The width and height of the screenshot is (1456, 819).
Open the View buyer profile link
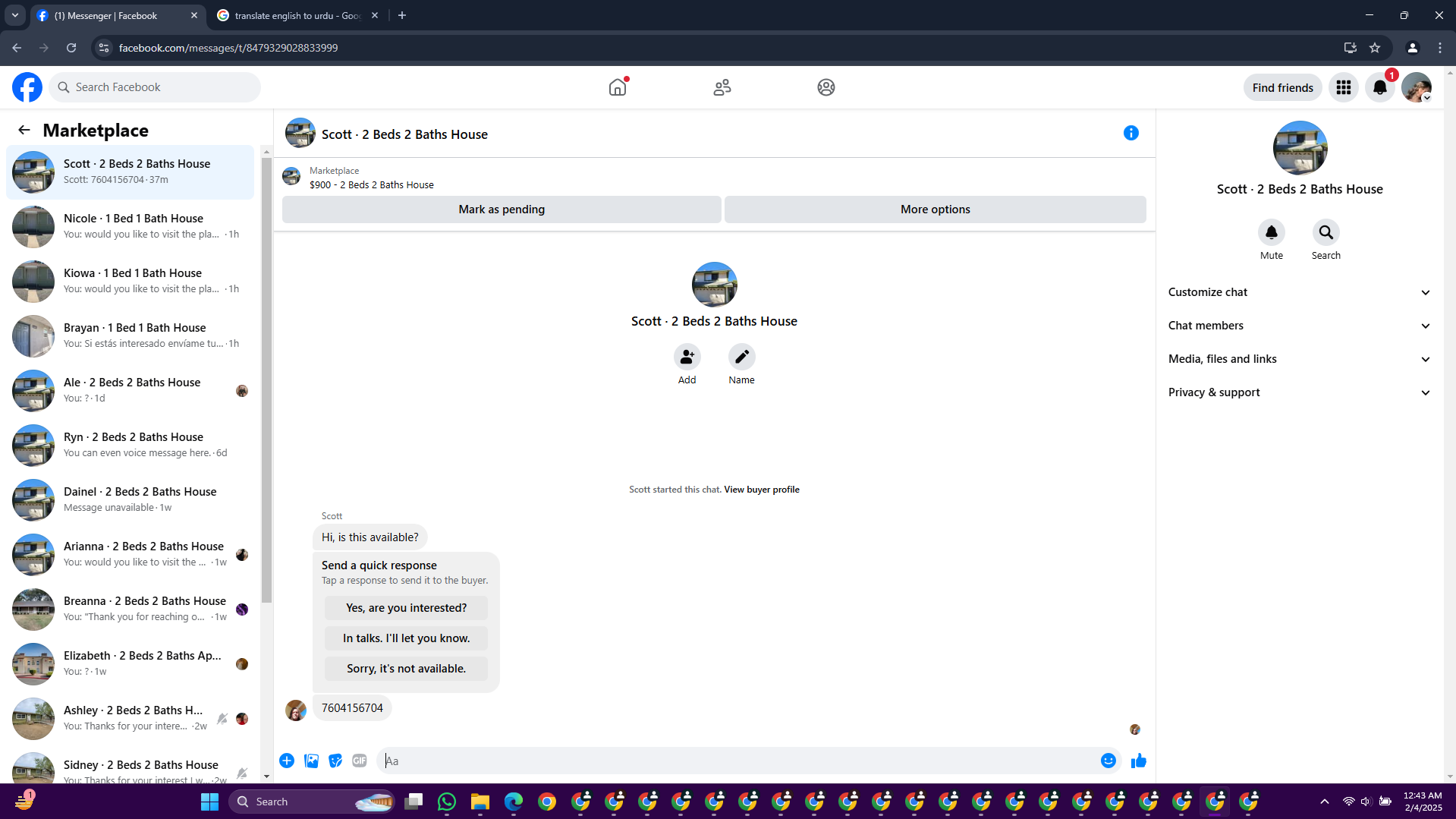[x=762, y=490]
